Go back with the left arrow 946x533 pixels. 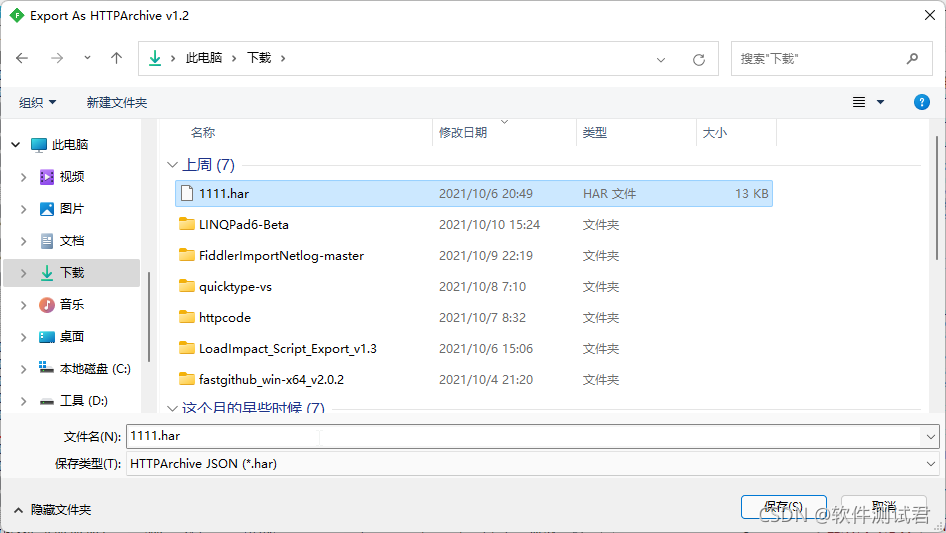pyautogui.click(x=22, y=58)
